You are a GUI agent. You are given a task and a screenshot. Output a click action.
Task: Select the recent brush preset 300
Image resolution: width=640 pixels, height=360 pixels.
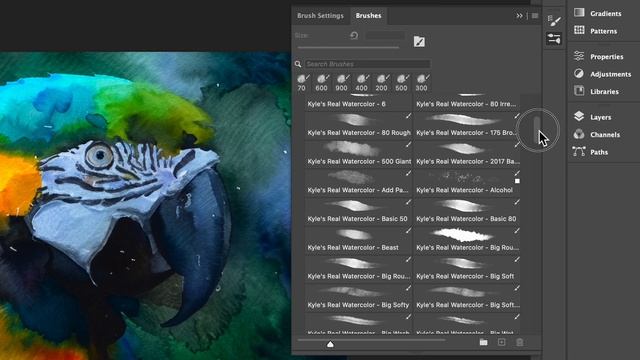point(422,82)
